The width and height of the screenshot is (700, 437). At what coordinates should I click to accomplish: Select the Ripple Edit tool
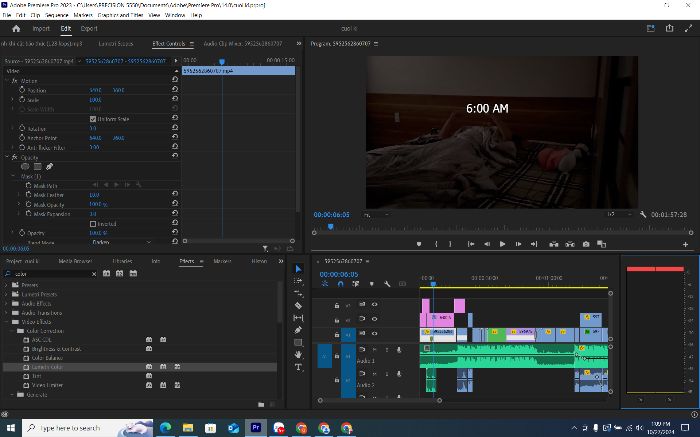pyautogui.click(x=298, y=293)
